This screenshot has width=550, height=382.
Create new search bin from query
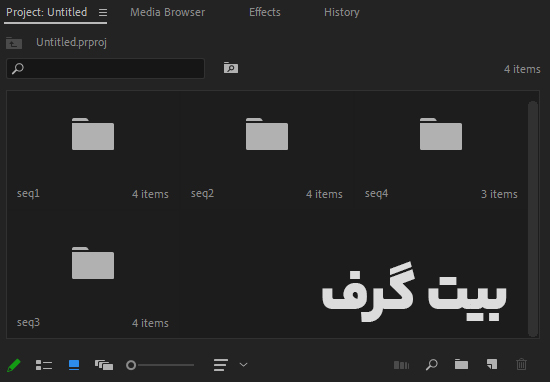click(231, 68)
